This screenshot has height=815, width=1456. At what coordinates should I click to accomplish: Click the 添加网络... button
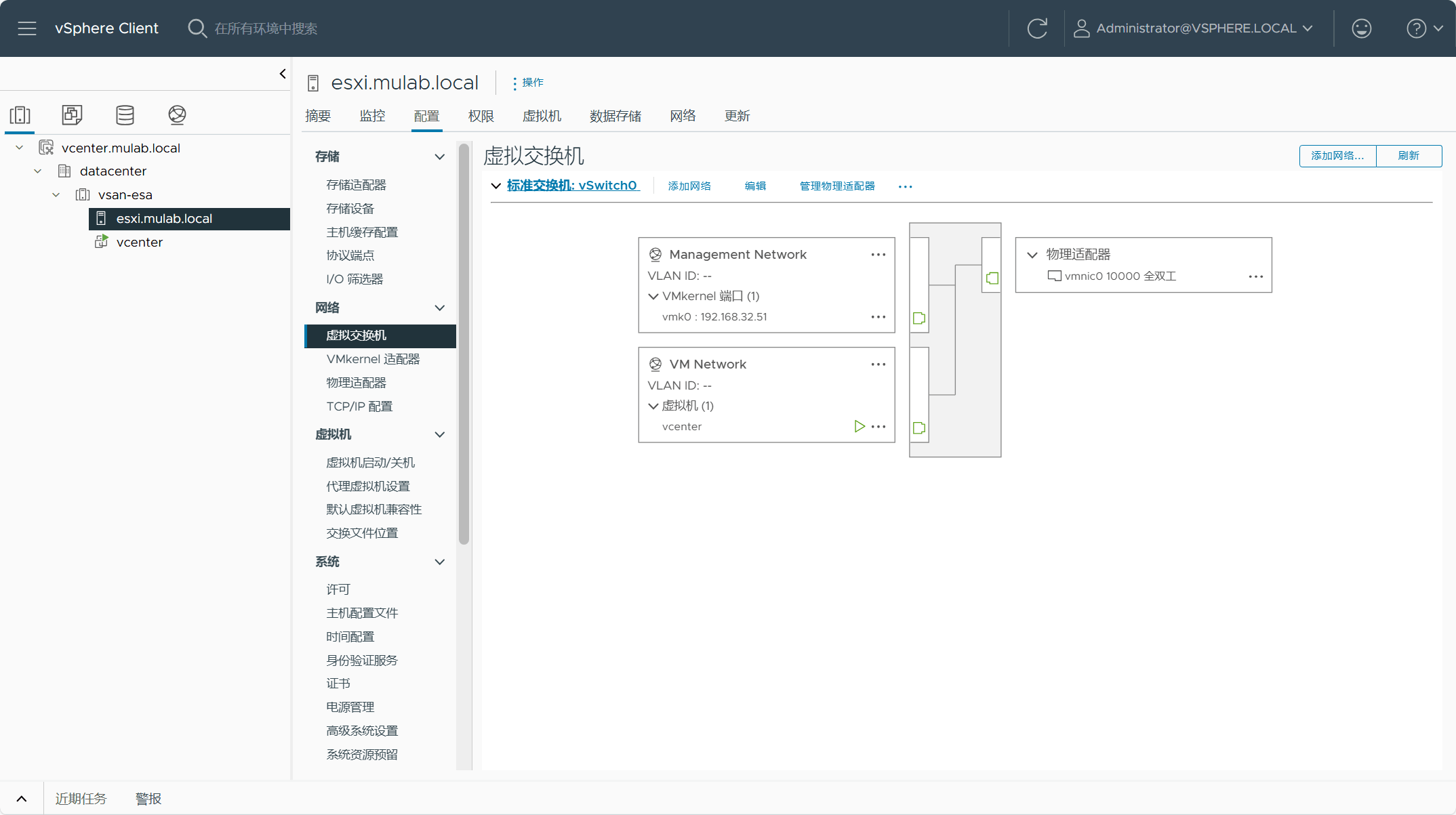pos(1337,156)
